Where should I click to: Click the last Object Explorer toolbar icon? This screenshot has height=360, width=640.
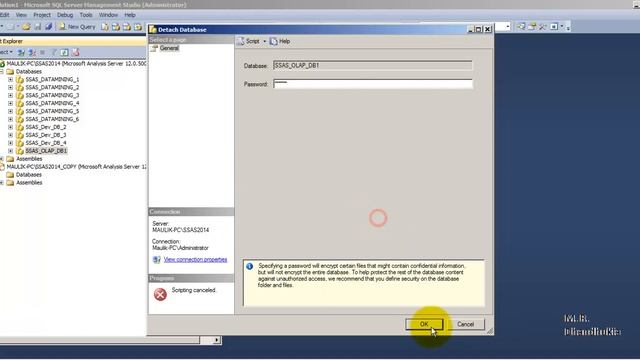click(76, 52)
